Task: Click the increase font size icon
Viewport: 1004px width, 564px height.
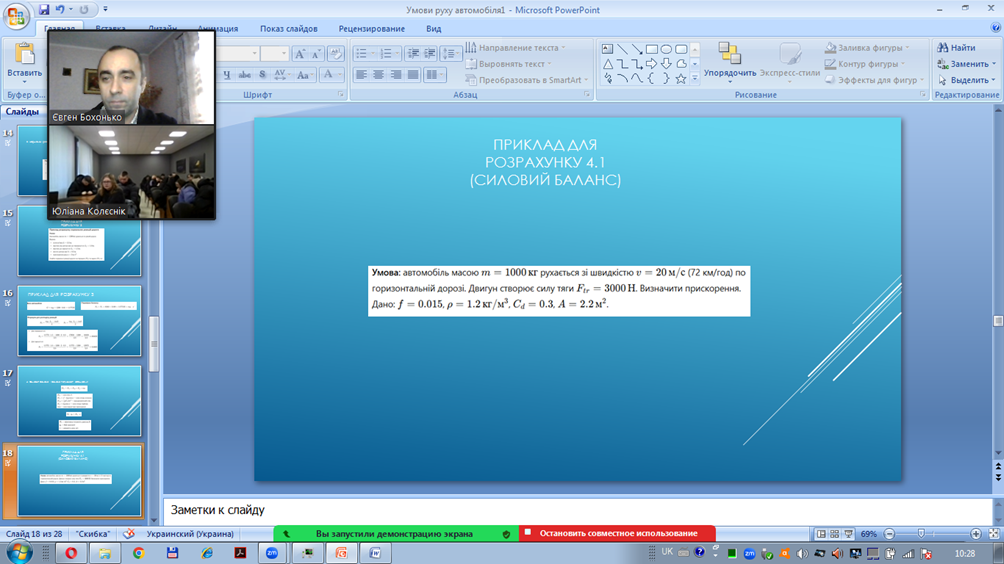Action: pyautogui.click(x=300, y=54)
